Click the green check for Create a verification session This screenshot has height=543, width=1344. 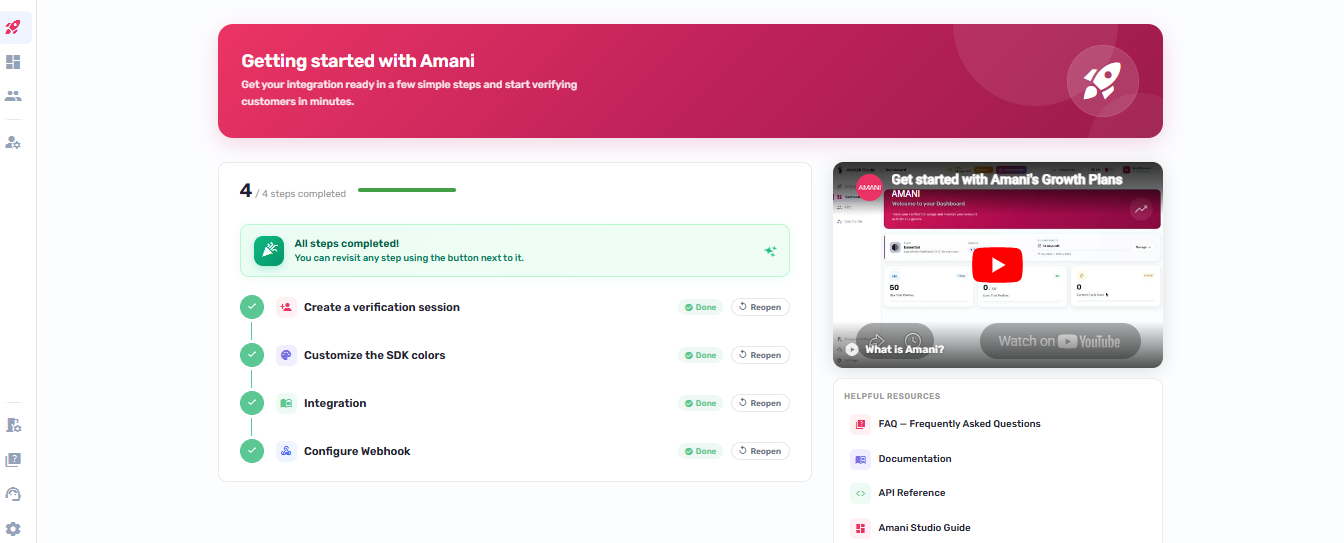tap(252, 307)
